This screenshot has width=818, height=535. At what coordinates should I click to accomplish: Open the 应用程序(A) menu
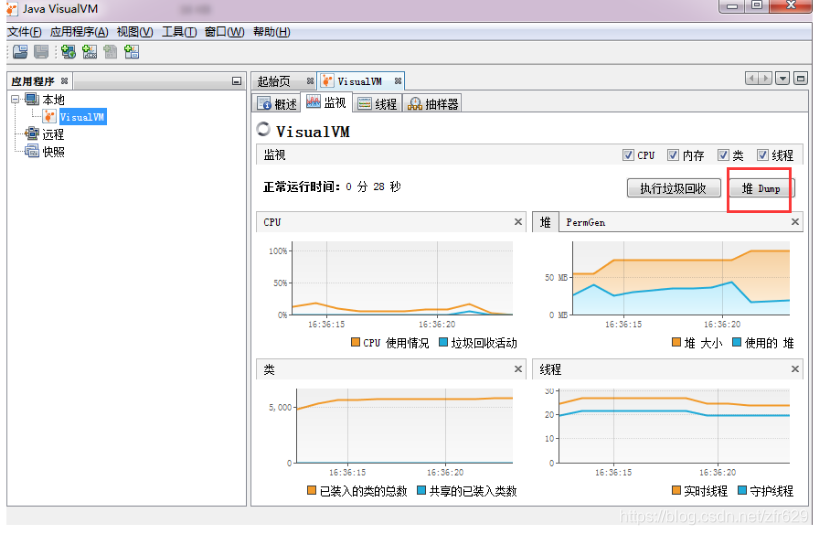pyautogui.click(x=79, y=32)
